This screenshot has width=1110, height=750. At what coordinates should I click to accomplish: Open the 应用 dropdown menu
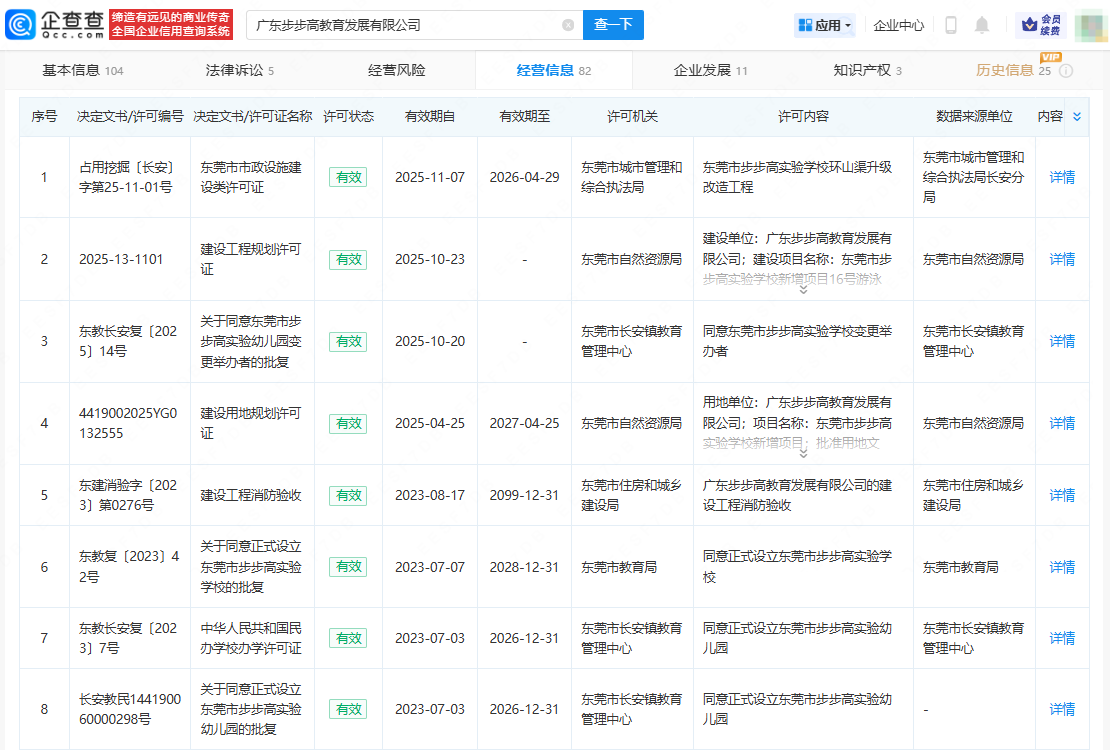click(825, 25)
